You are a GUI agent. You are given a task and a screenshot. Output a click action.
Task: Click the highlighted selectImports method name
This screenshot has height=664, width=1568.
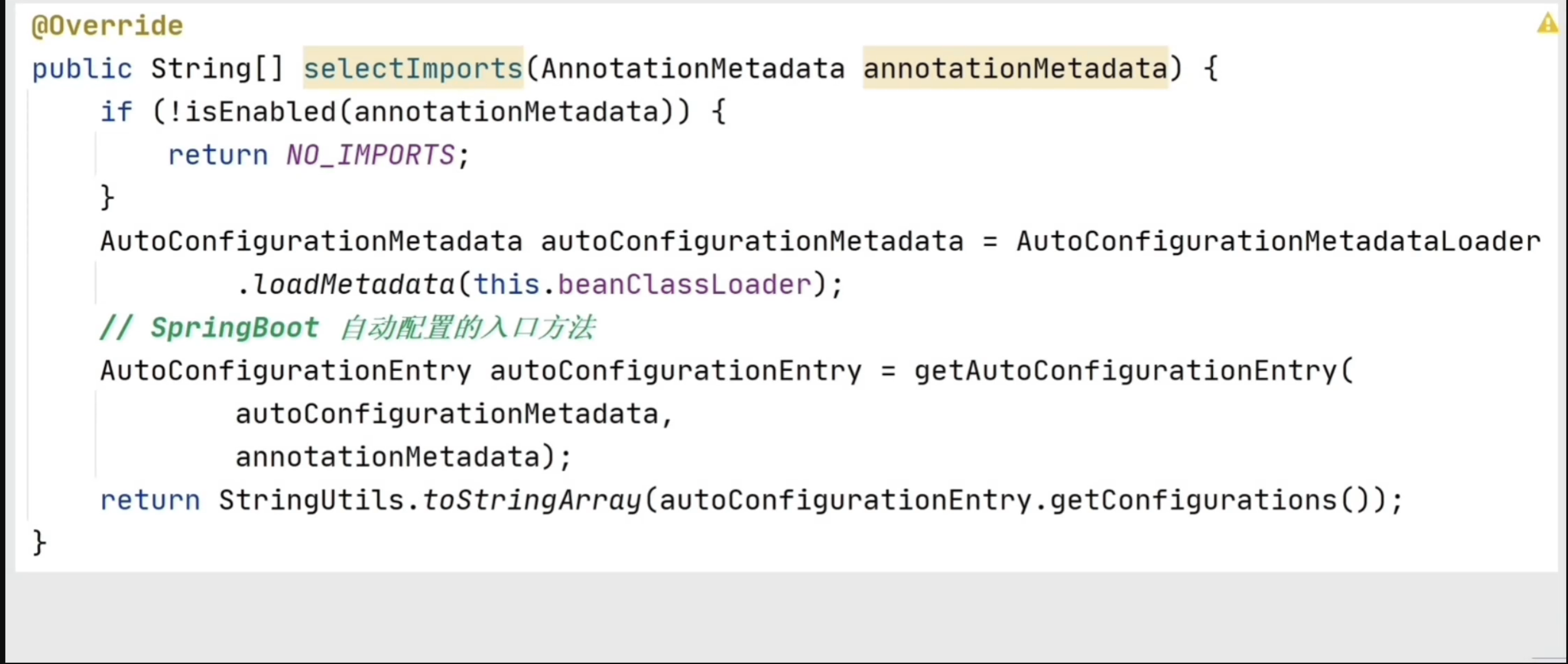pos(413,68)
